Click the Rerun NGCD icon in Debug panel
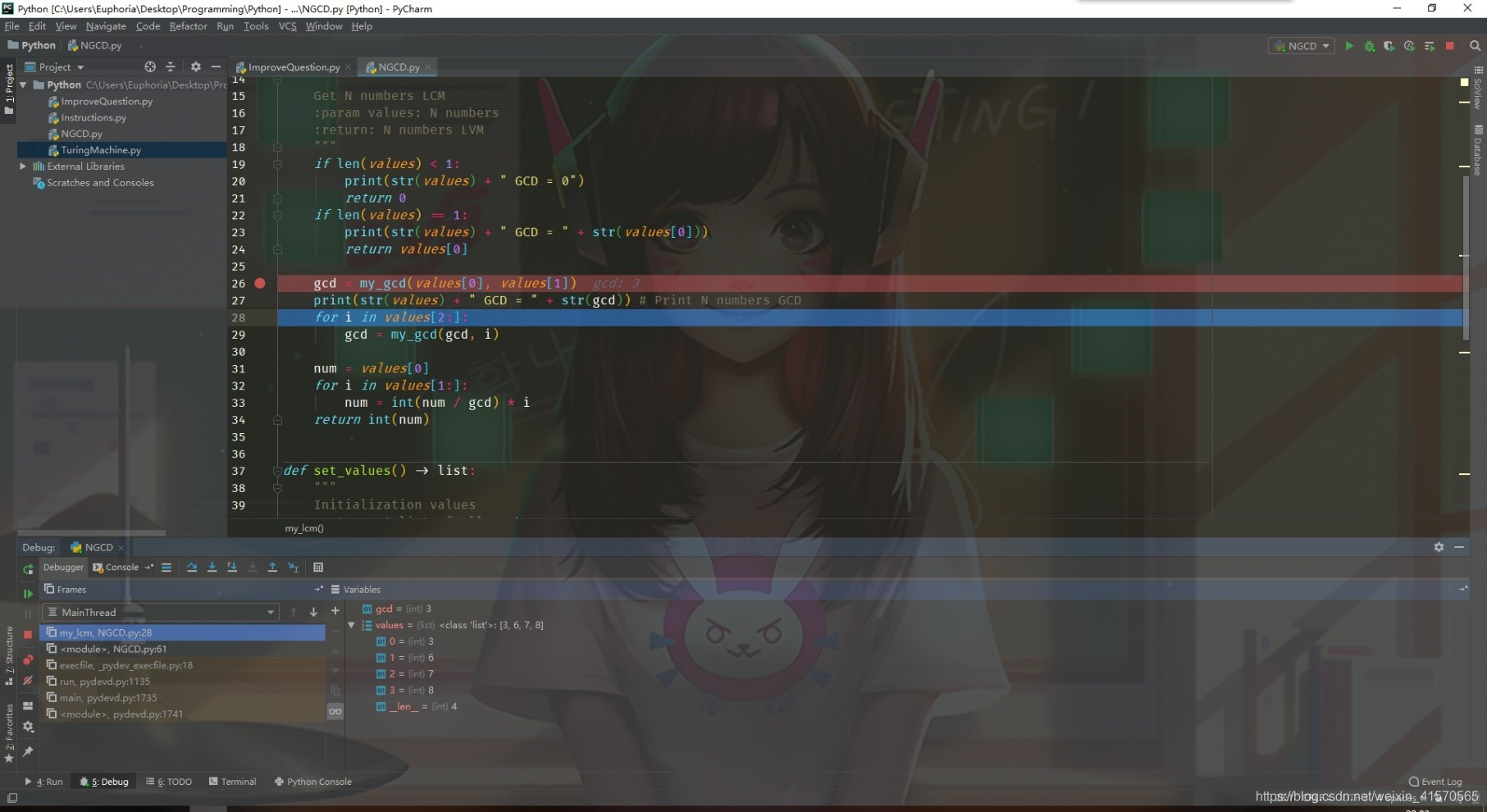This screenshot has width=1487, height=812. pyautogui.click(x=28, y=569)
